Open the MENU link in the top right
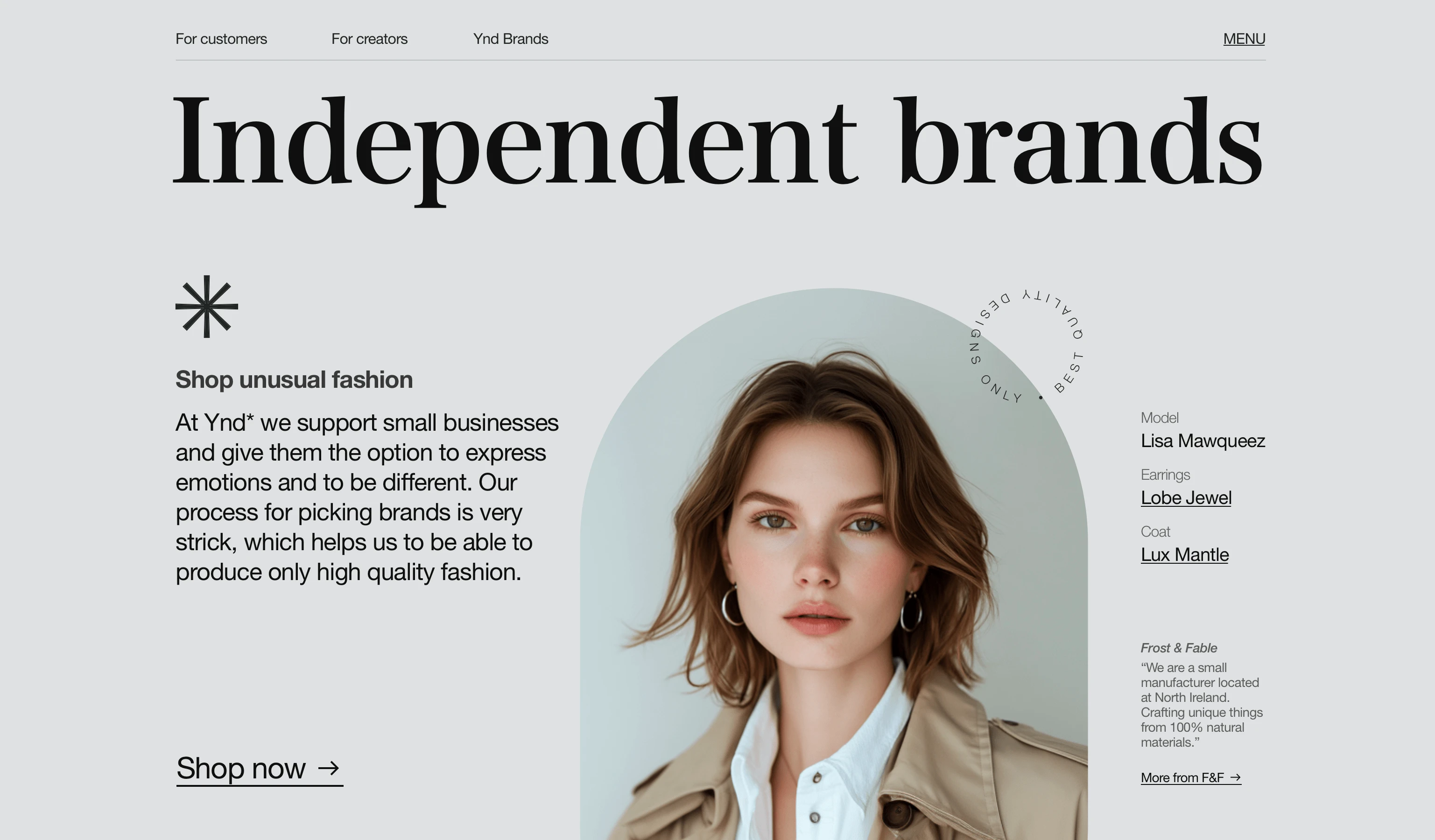 pos(1244,39)
